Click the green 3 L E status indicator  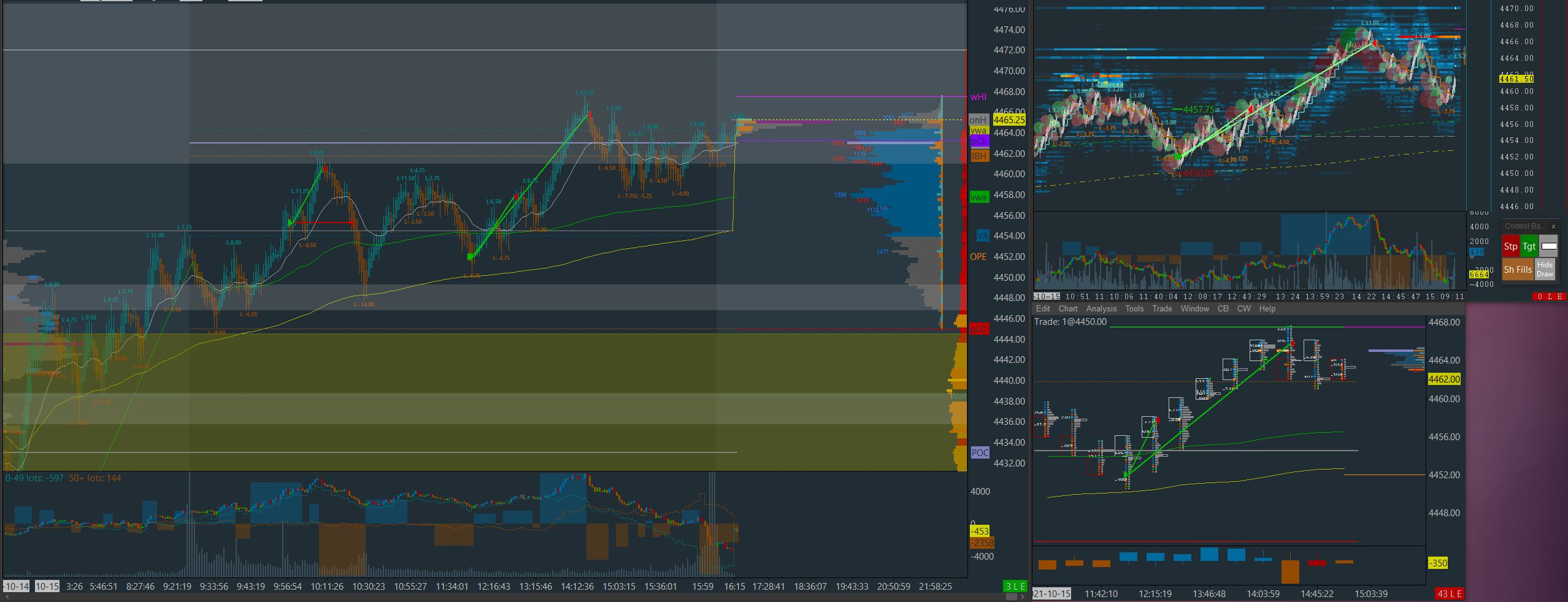pyautogui.click(x=1015, y=587)
